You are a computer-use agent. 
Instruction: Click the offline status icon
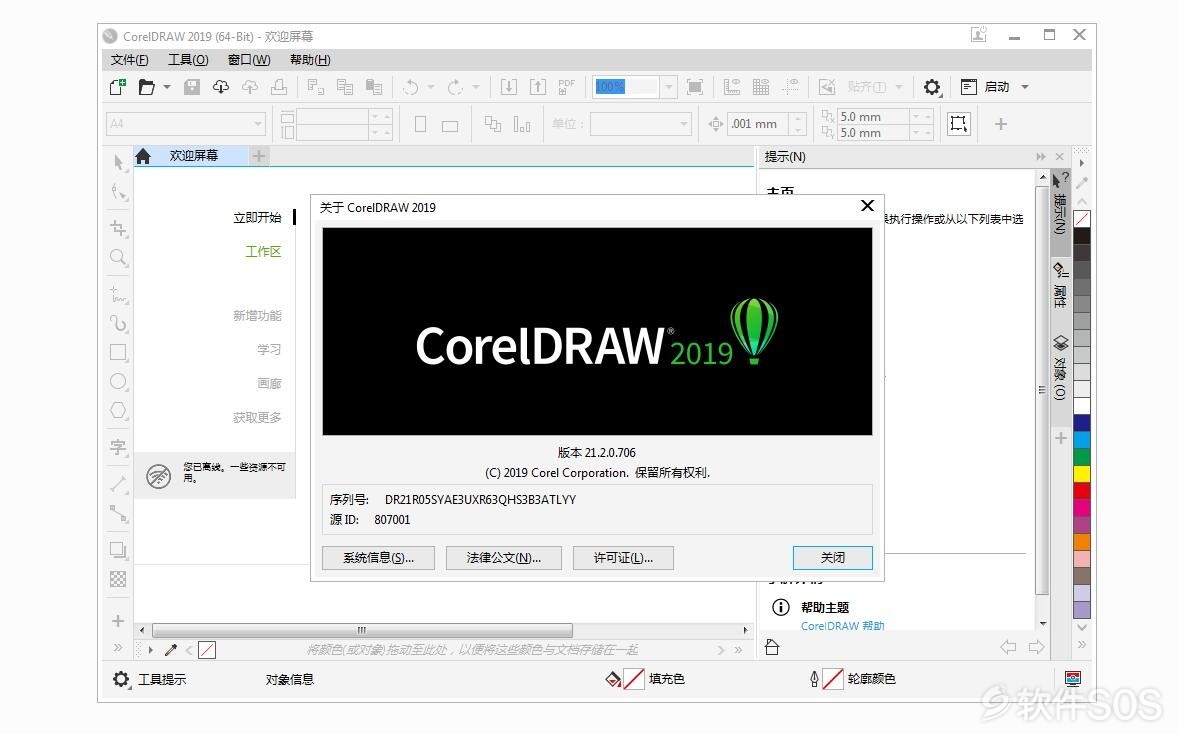159,476
